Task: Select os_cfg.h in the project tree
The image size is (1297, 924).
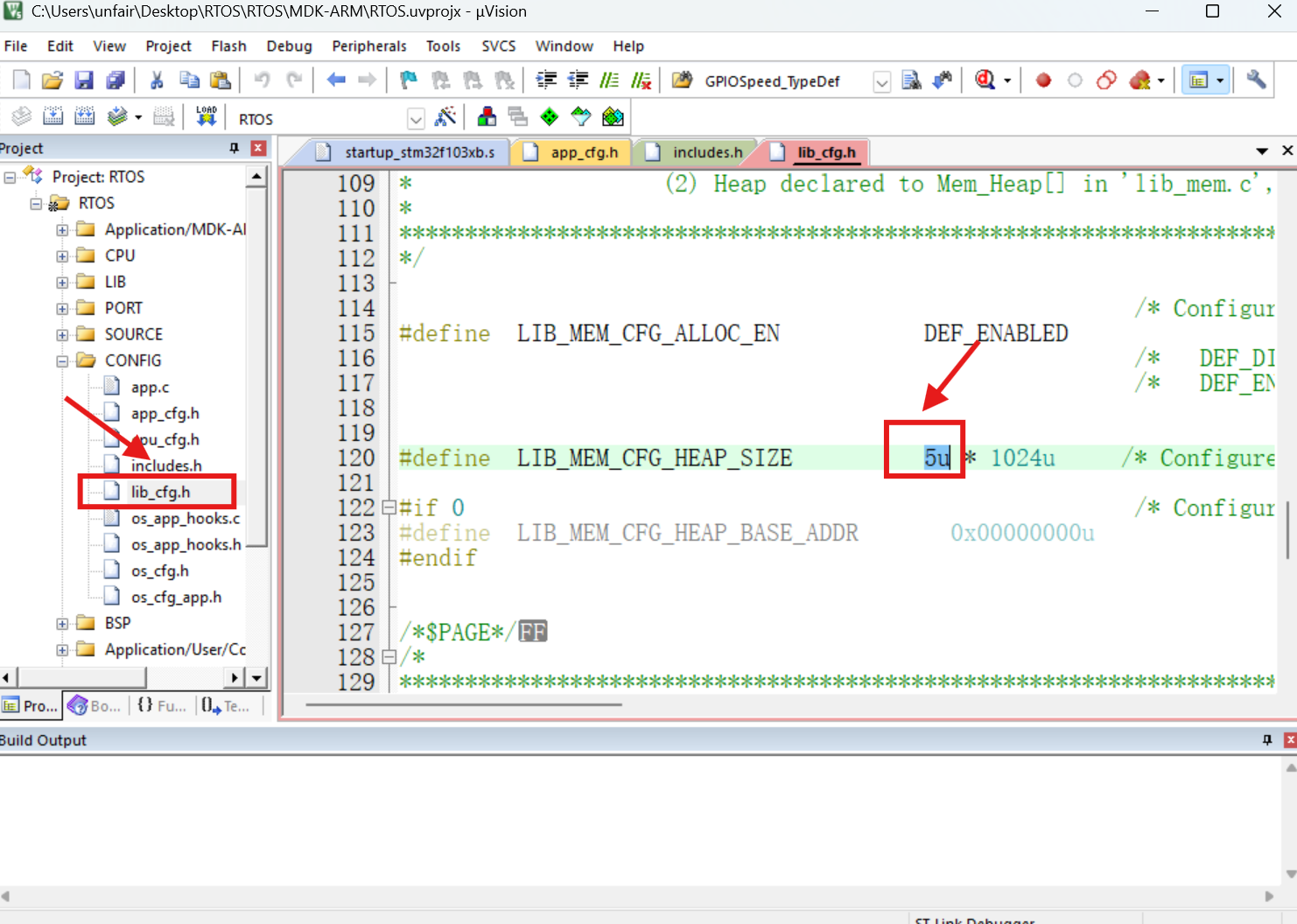Action: point(159,571)
